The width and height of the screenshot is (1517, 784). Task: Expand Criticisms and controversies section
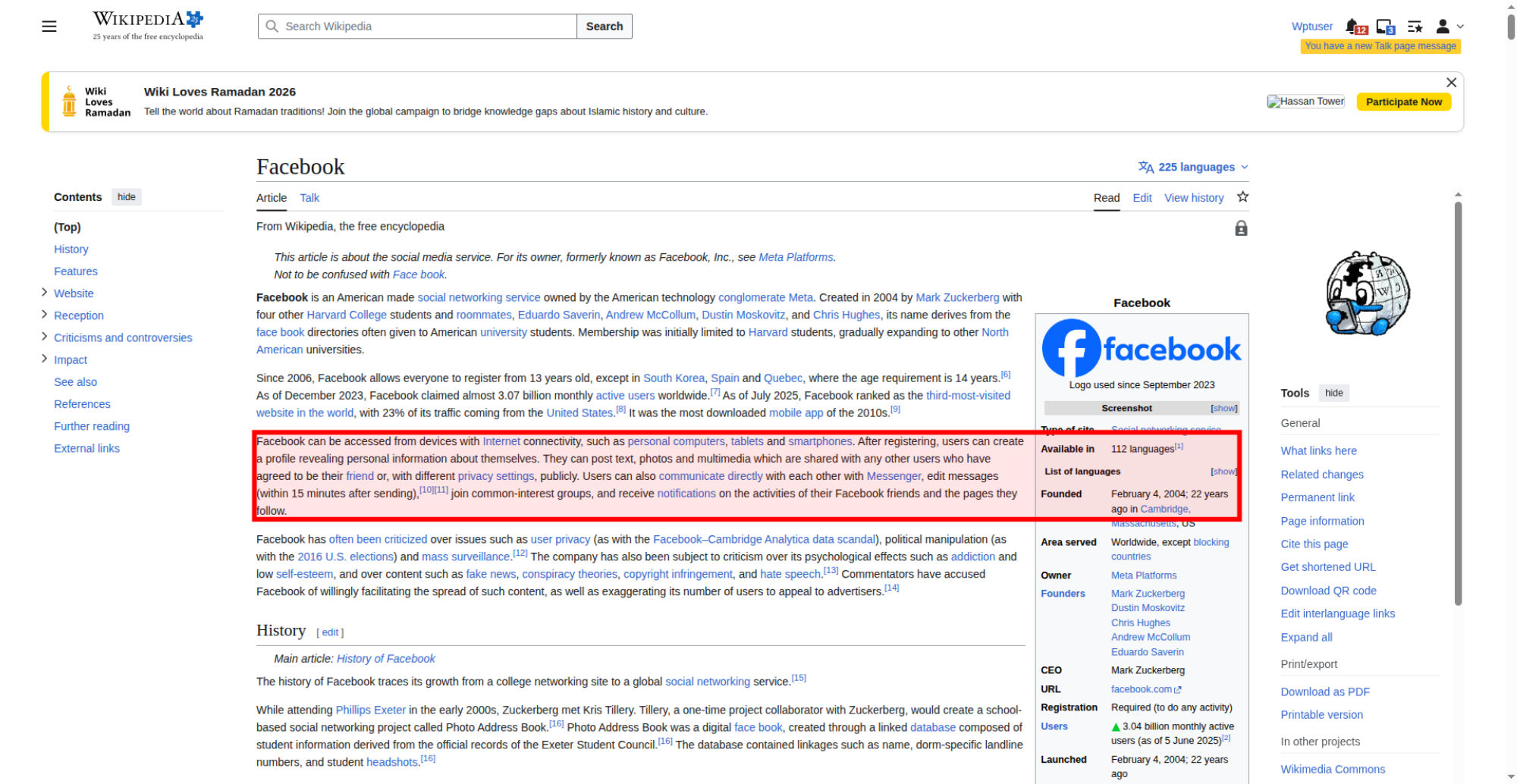tap(44, 337)
